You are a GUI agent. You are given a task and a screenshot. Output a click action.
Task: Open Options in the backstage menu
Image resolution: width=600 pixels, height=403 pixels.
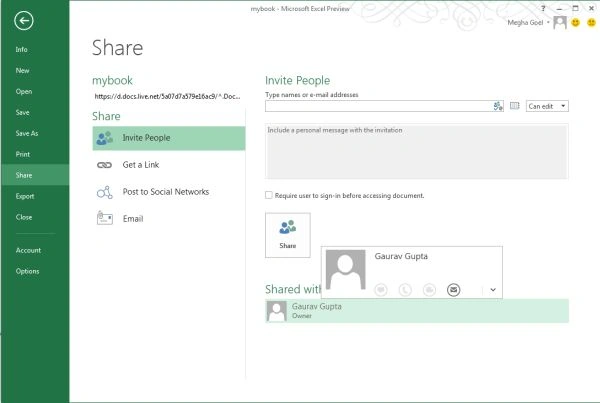[x=28, y=271]
